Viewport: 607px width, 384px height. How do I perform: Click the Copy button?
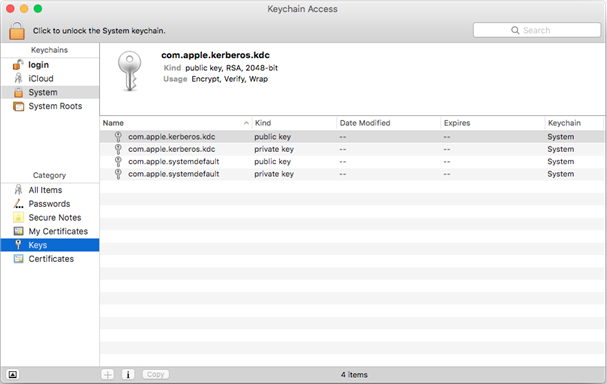[x=156, y=374]
